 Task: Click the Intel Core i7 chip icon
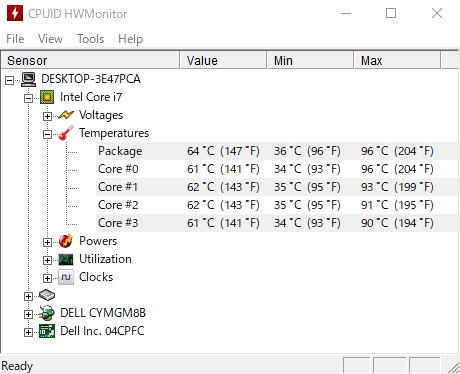tap(47, 97)
